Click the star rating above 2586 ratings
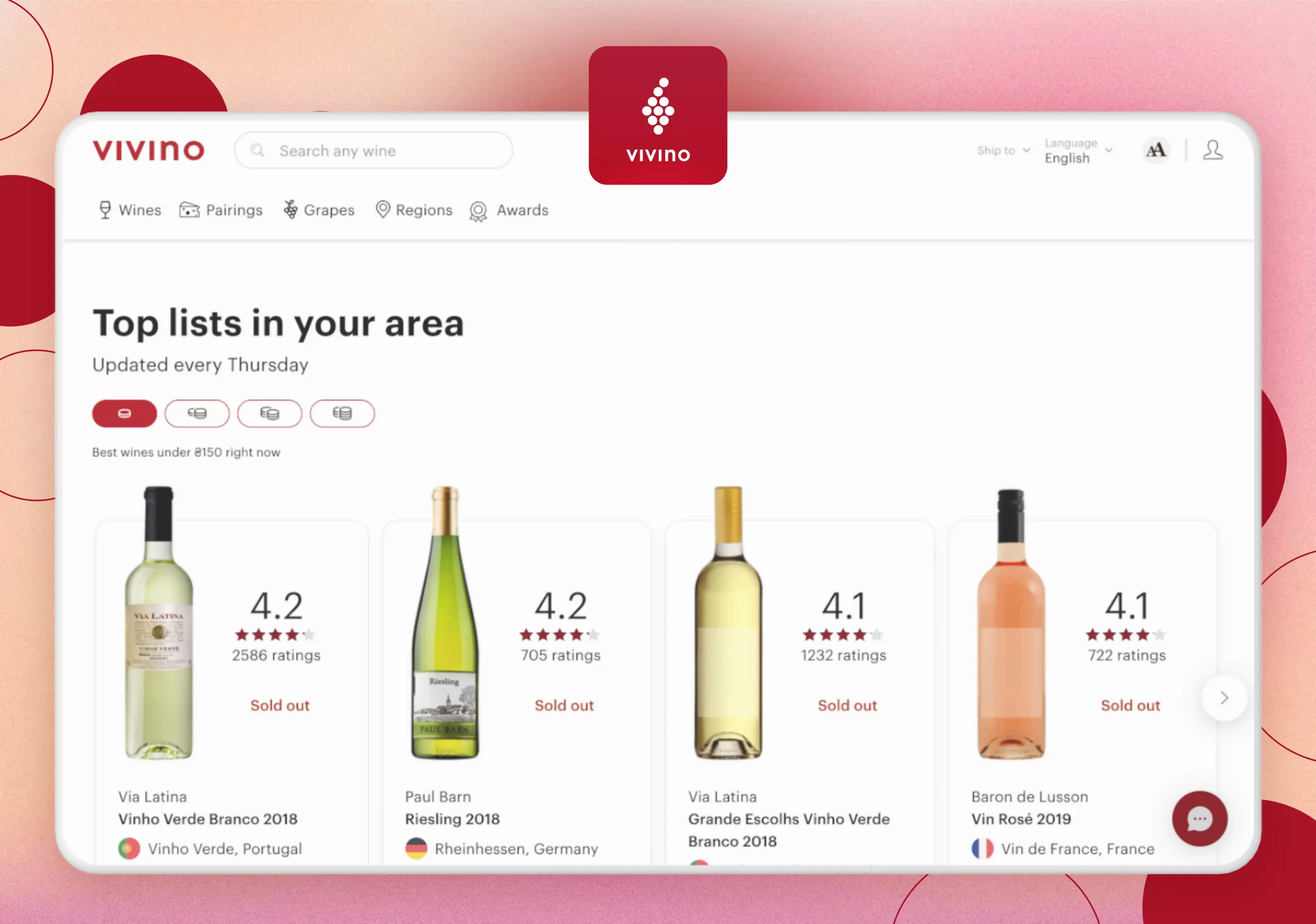The height and width of the screenshot is (924, 1316). point(275,635)
